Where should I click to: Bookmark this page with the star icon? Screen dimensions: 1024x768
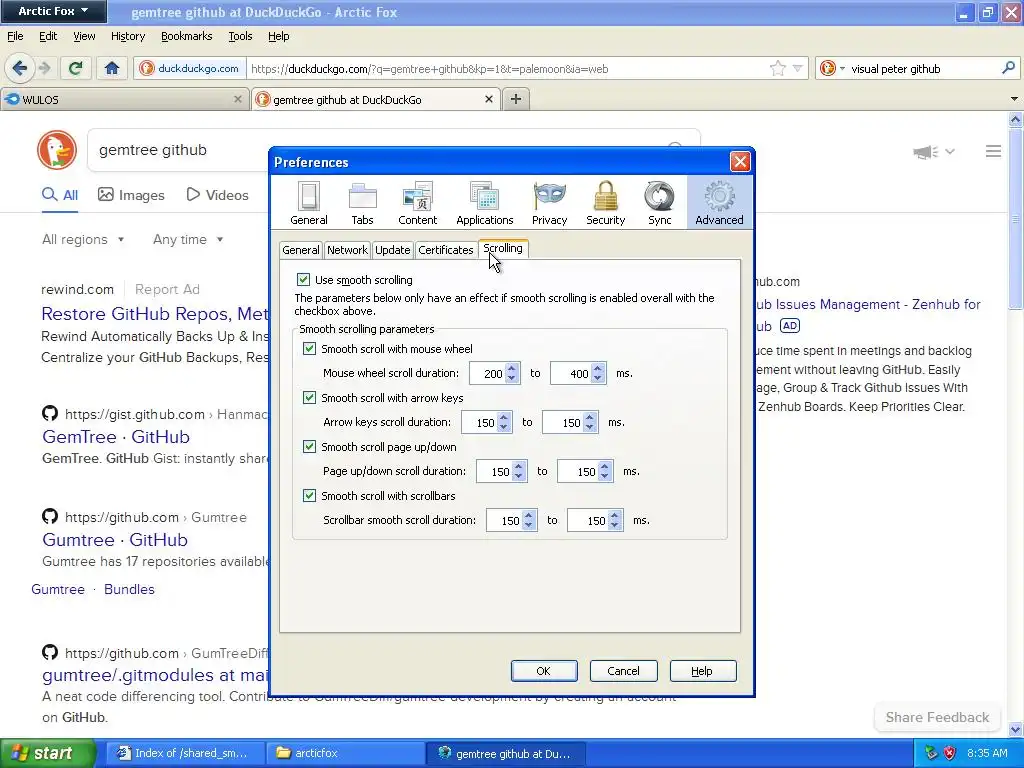[x=777, y=69]
